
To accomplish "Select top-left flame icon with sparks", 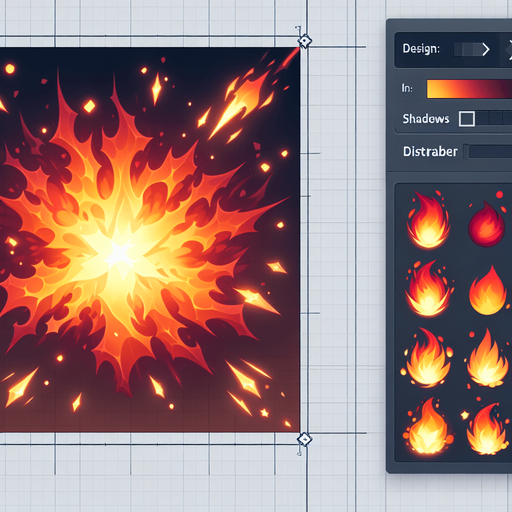I will 428,220.
